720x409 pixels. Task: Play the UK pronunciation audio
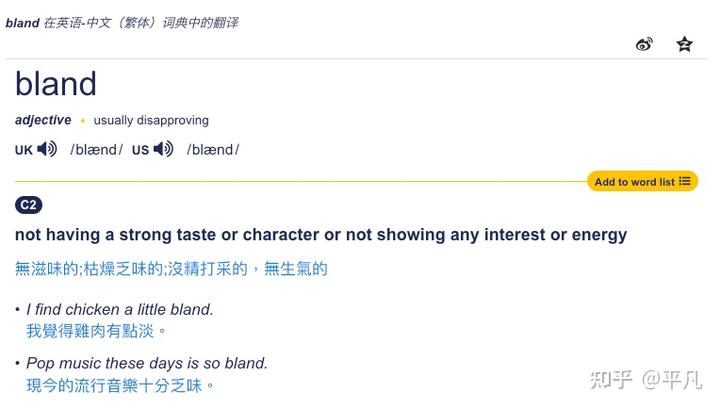point(47,149)
